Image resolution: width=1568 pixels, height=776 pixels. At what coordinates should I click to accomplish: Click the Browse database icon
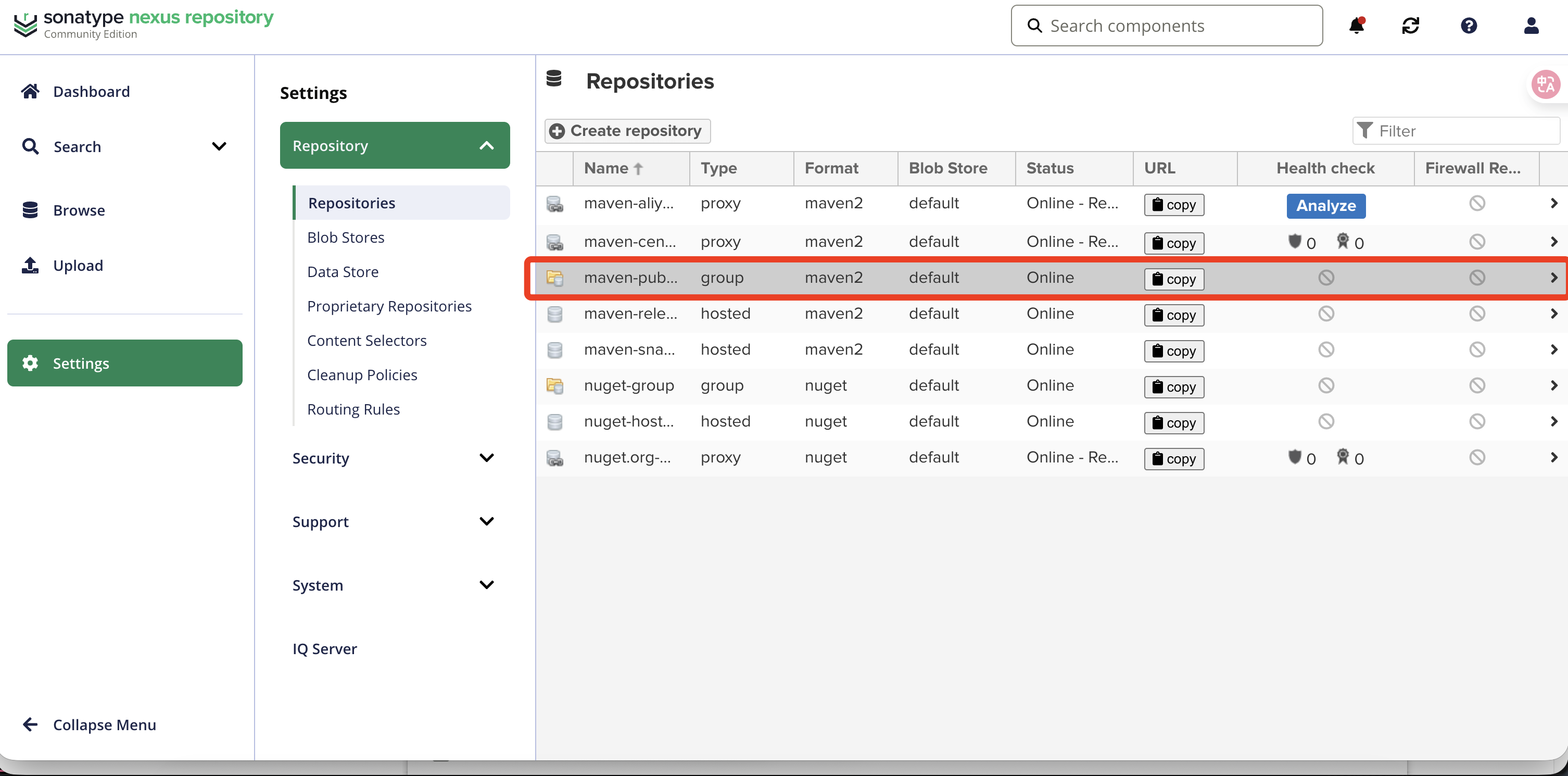pos(30,210)
